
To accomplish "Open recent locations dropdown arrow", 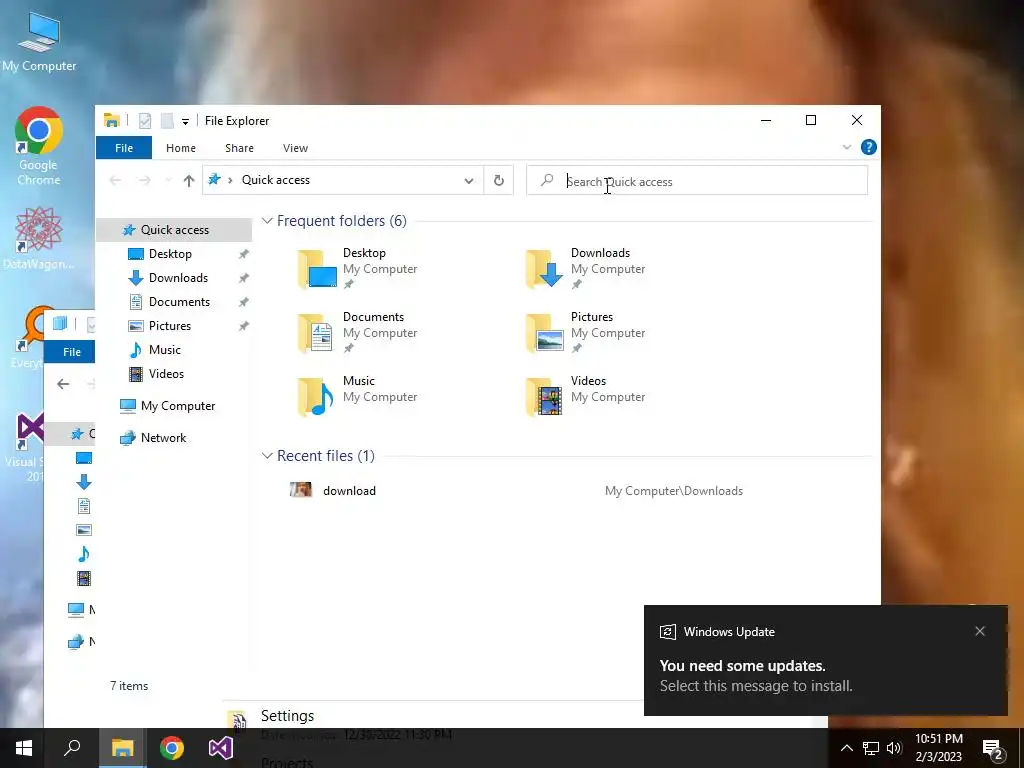I will (168, 180).
